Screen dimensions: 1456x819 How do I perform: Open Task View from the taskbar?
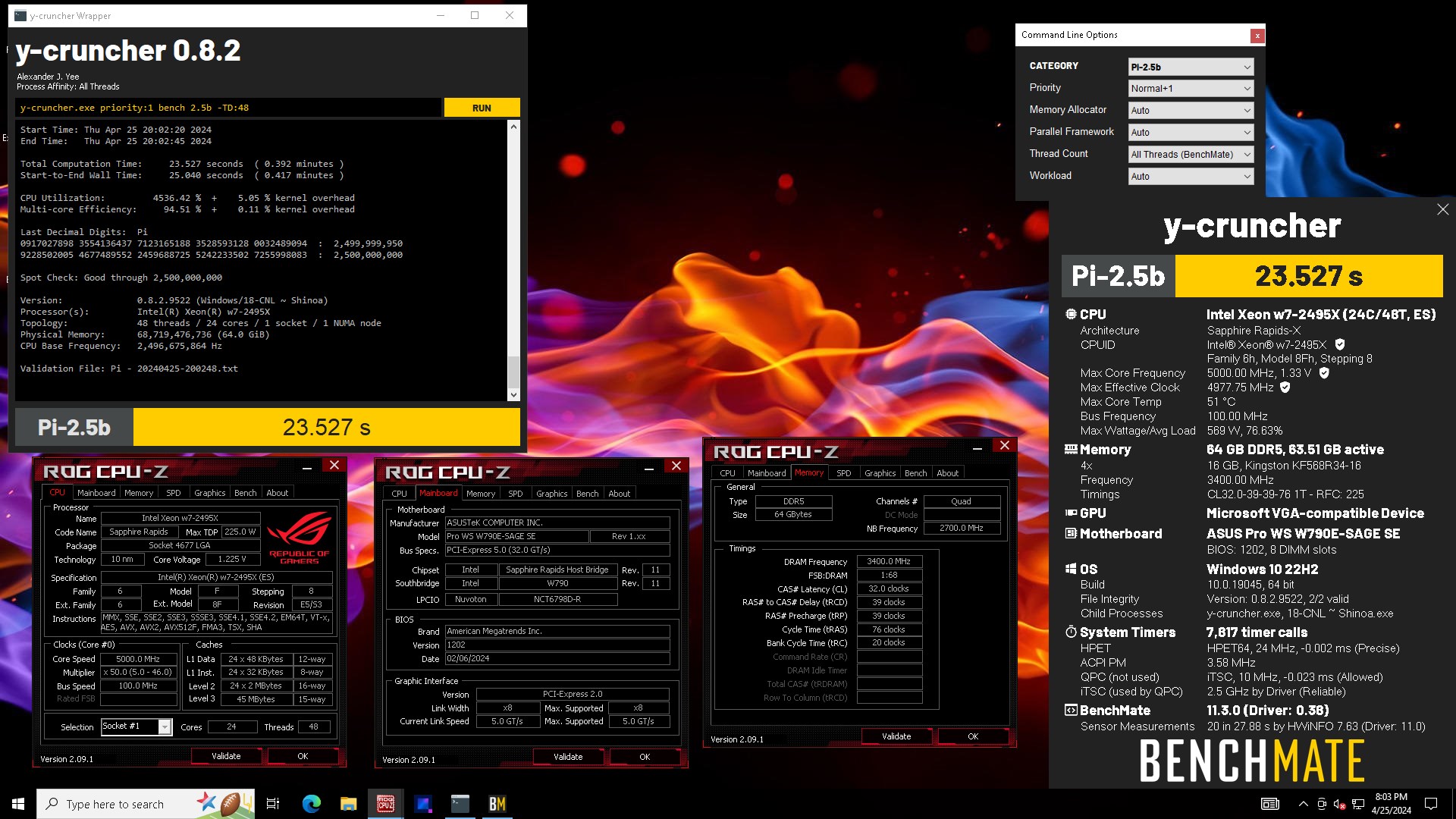tap(273, 804)
